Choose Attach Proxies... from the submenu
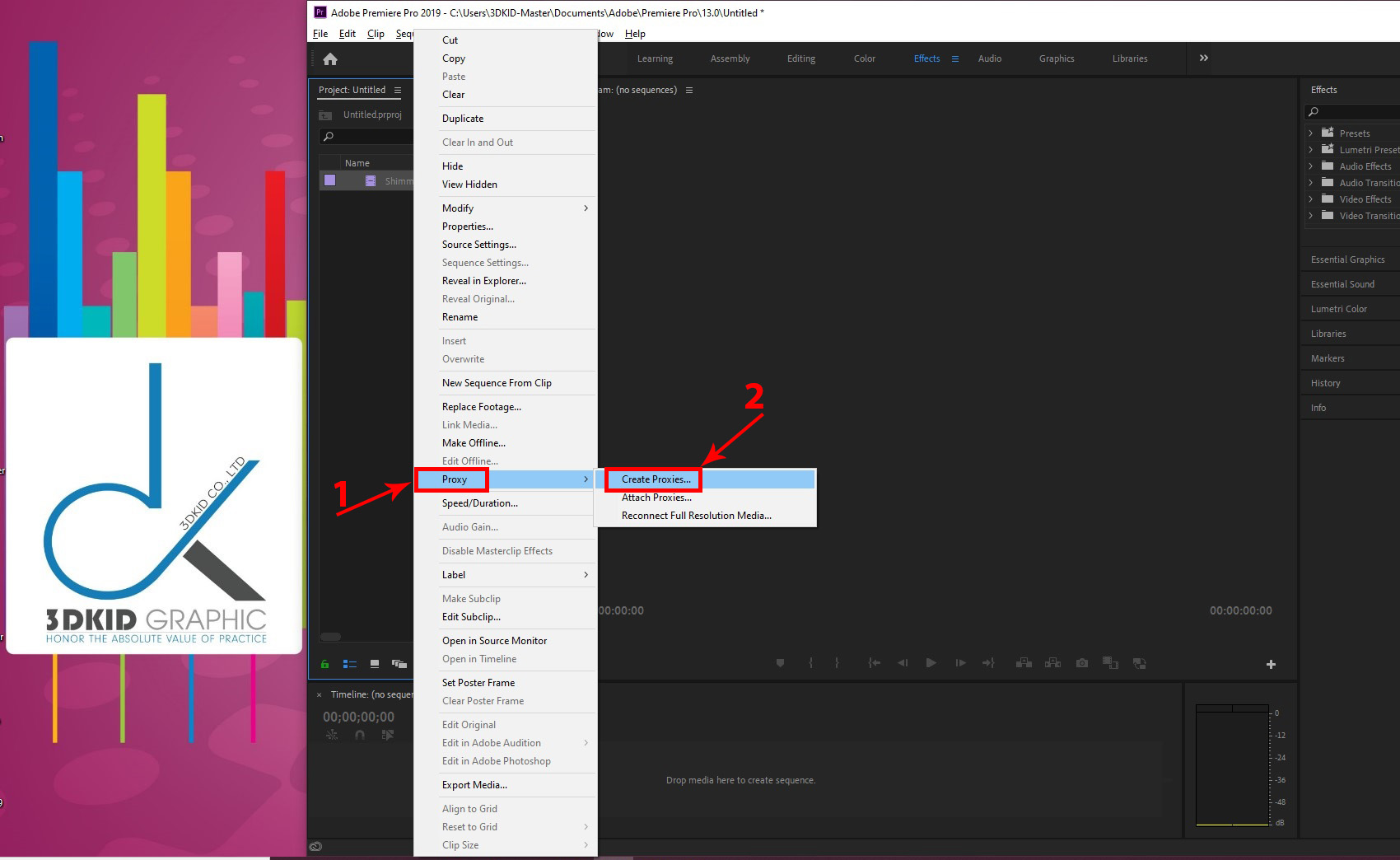Screen dimensions: 1400x860 706,498
